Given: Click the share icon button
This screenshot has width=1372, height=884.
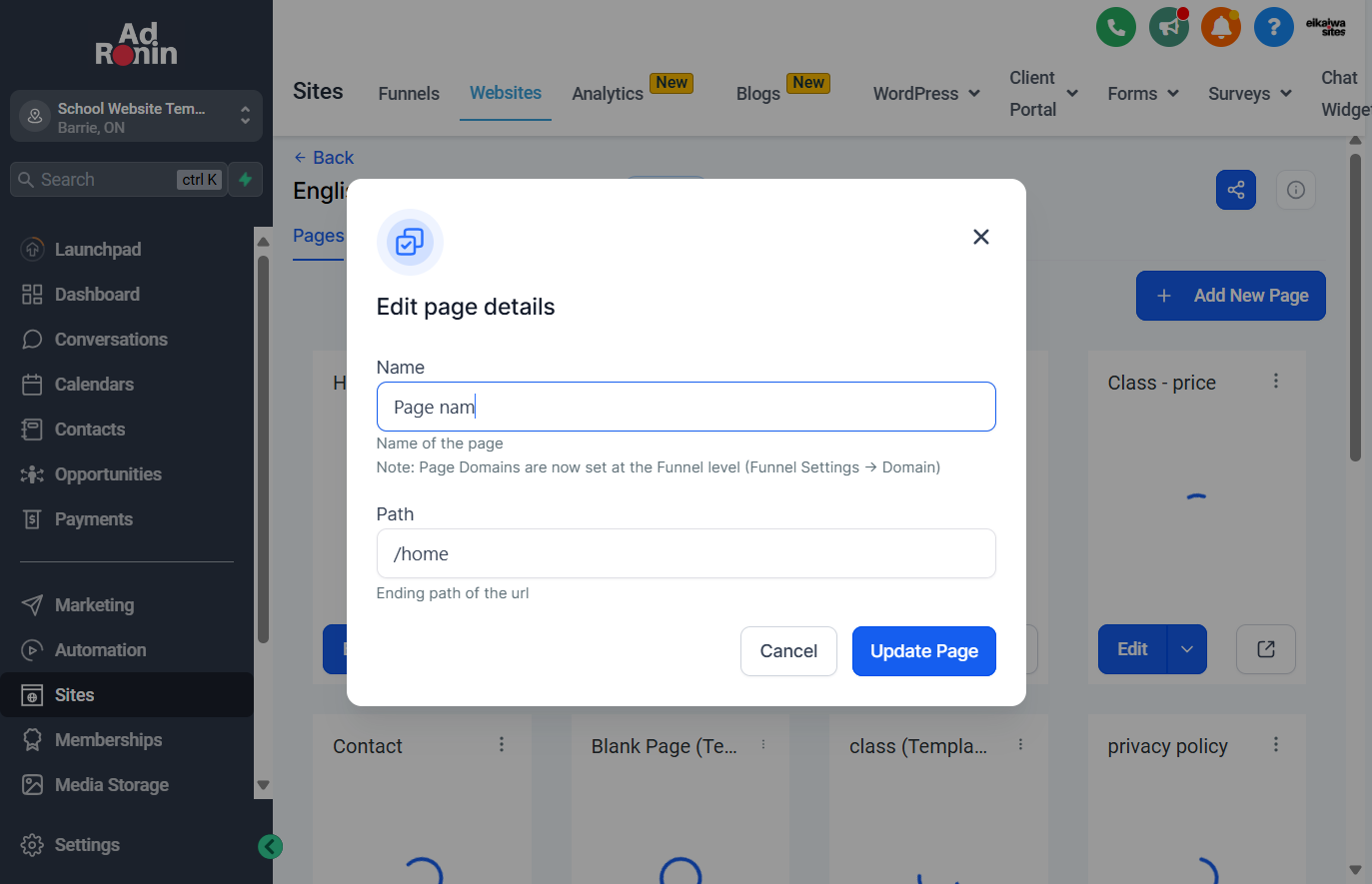Looking at the screenshot, I should (1236, 190).
